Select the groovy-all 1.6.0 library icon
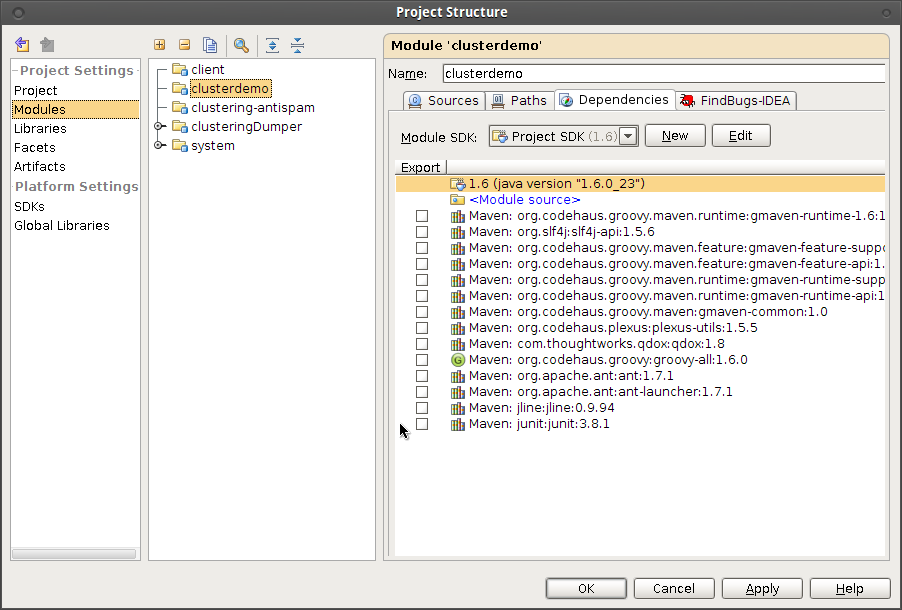The image size is (902, 610). (x=458, y=360)
